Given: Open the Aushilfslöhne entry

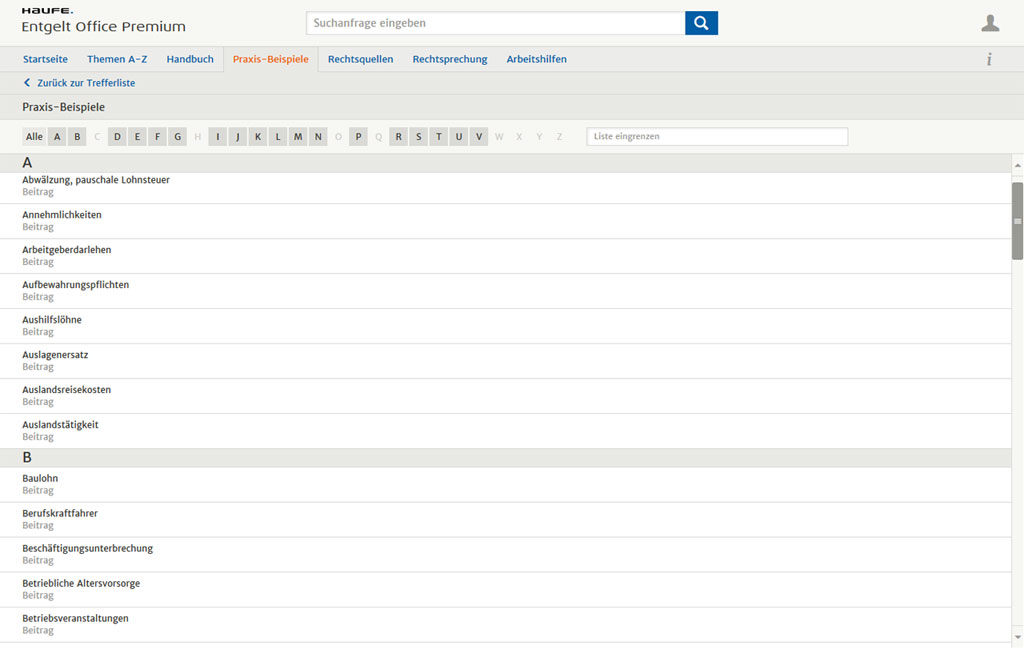Looking at the screenshot, I should (x=505, y=326).
